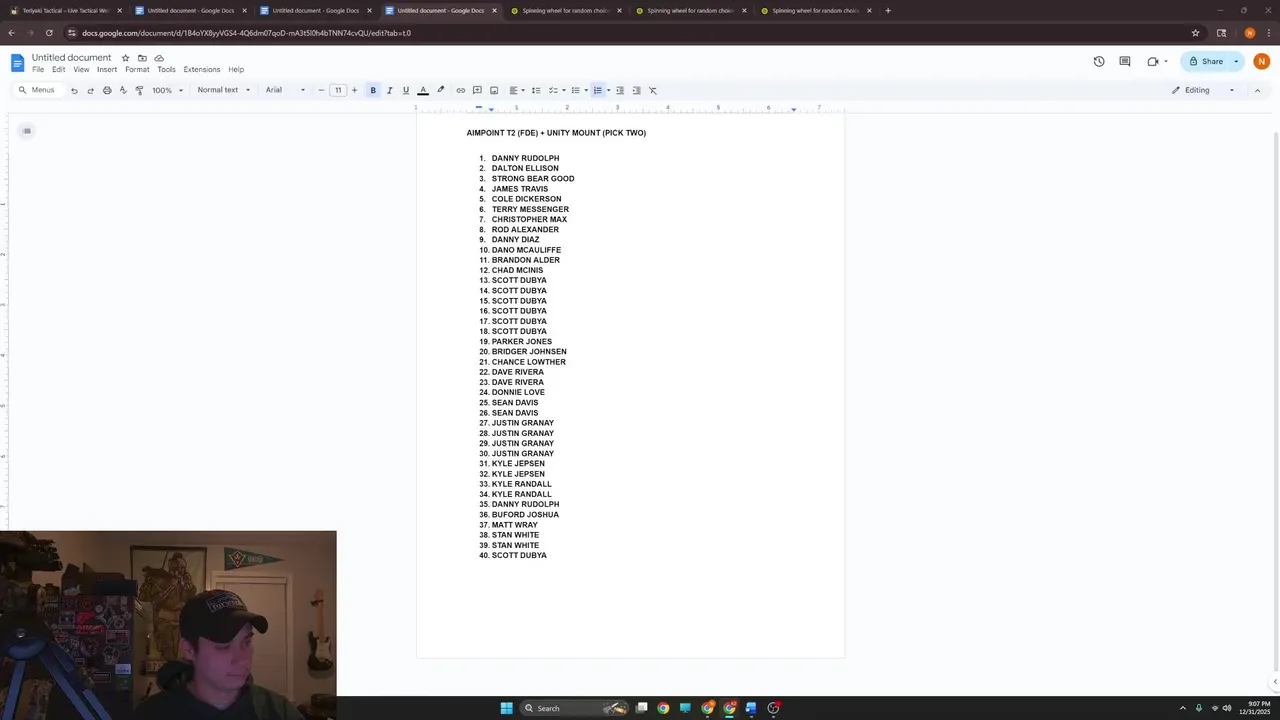Viewport: 1280px width, 720px height.
Task: Toggle bold formatting
Action: point(373,90)
